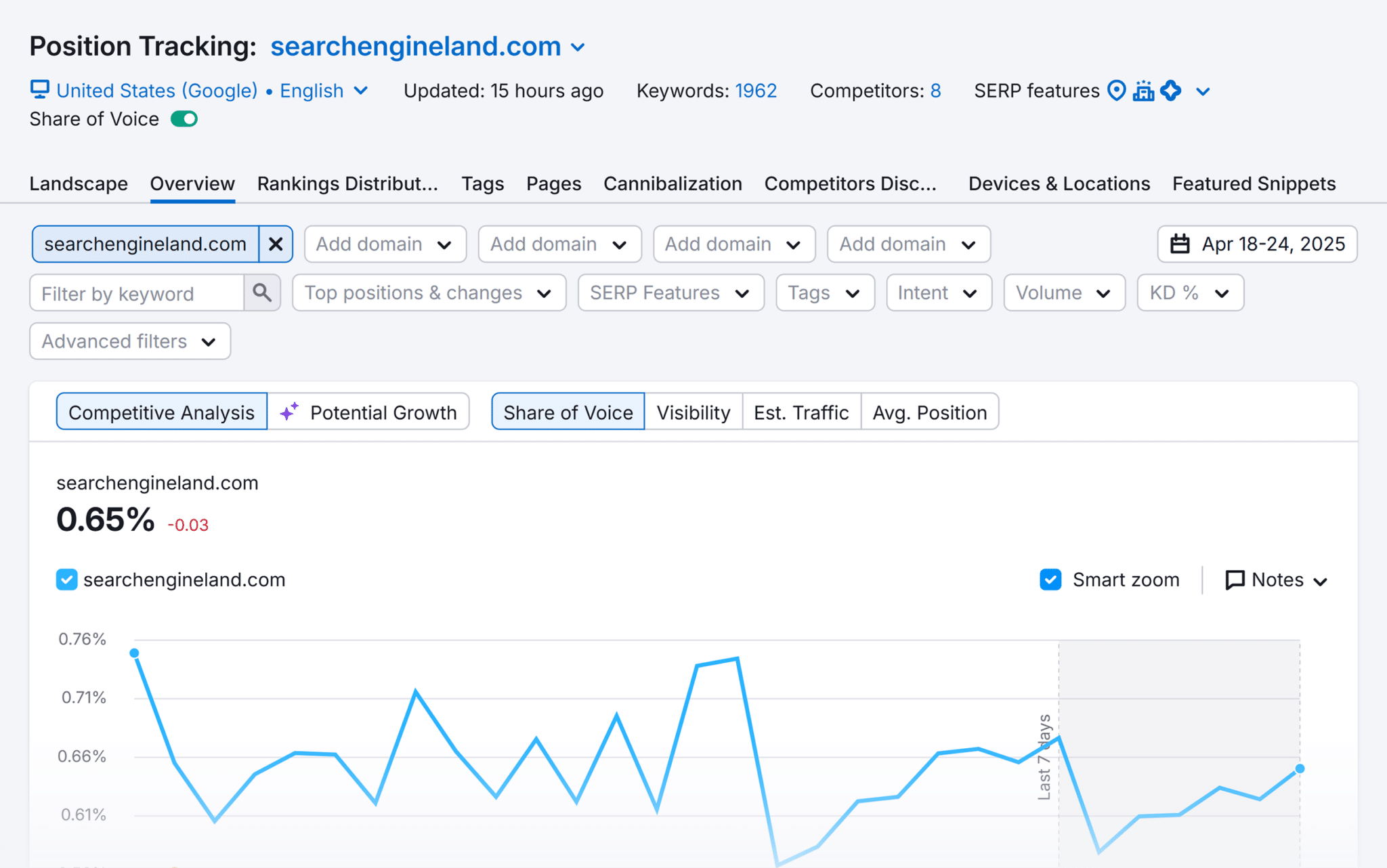1387x868 pixels.
Task: Click the magnifier search icon in keyword filter
Action: 262,292
